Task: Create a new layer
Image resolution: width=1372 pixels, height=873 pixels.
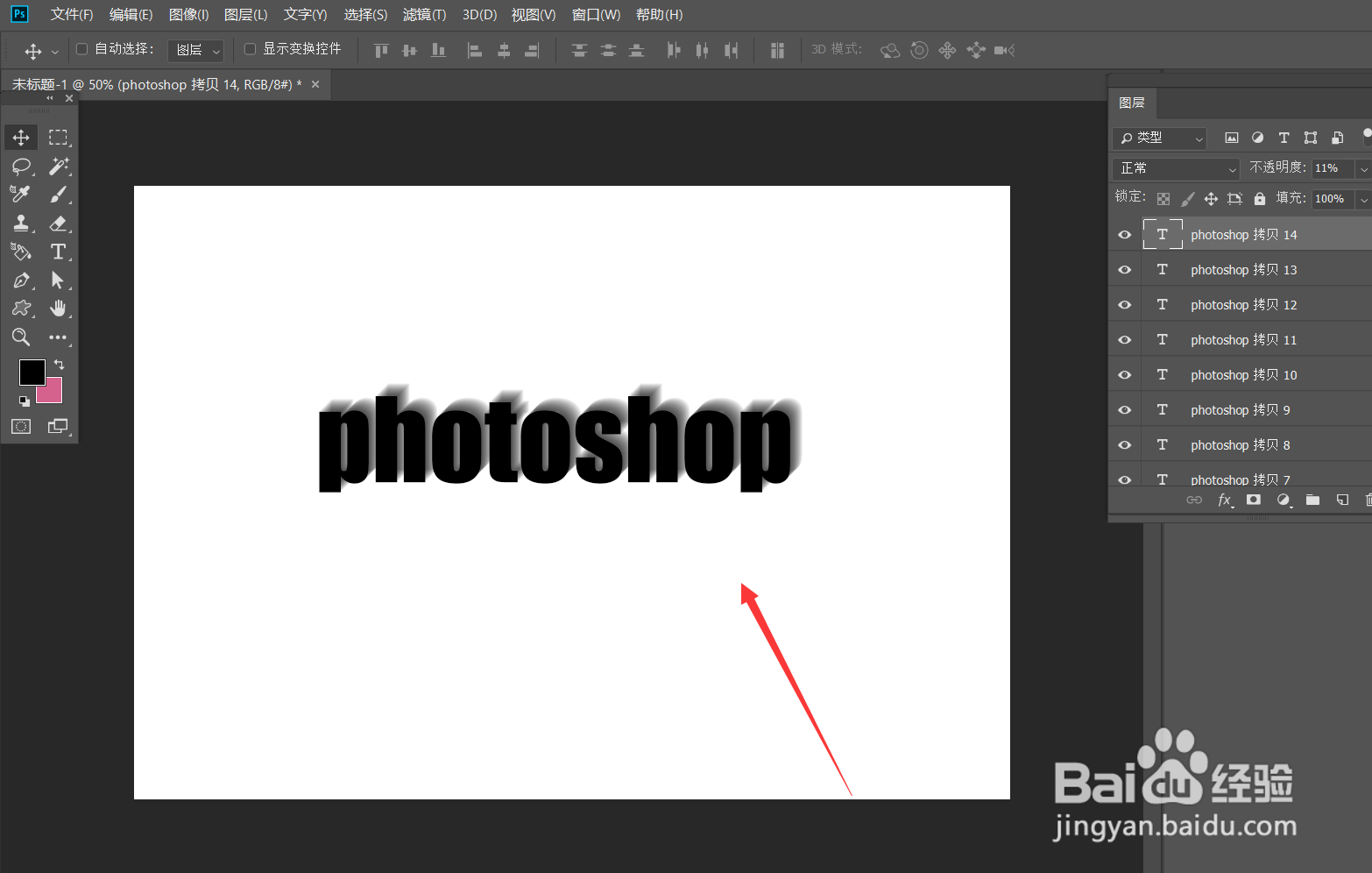Action: click(1342, 500)
